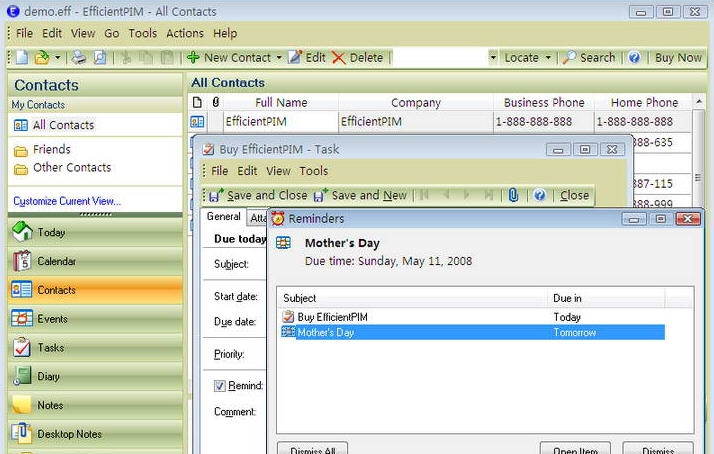Click attachment paperclip icon in Task toolbar
This screenshot has width=714, height=454.
coord(514,196)
